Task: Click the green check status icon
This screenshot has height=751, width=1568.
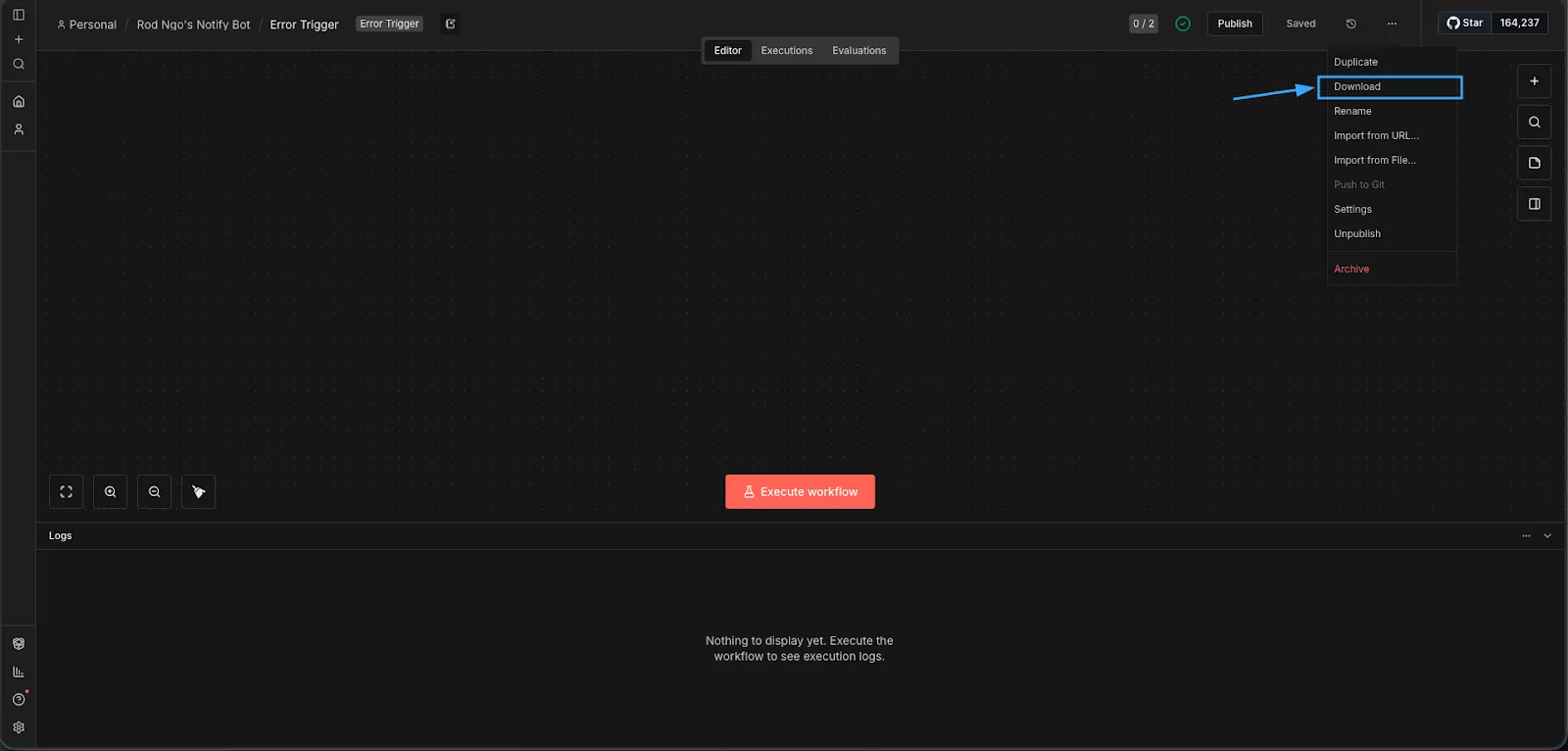Action: click(1183, 24)
